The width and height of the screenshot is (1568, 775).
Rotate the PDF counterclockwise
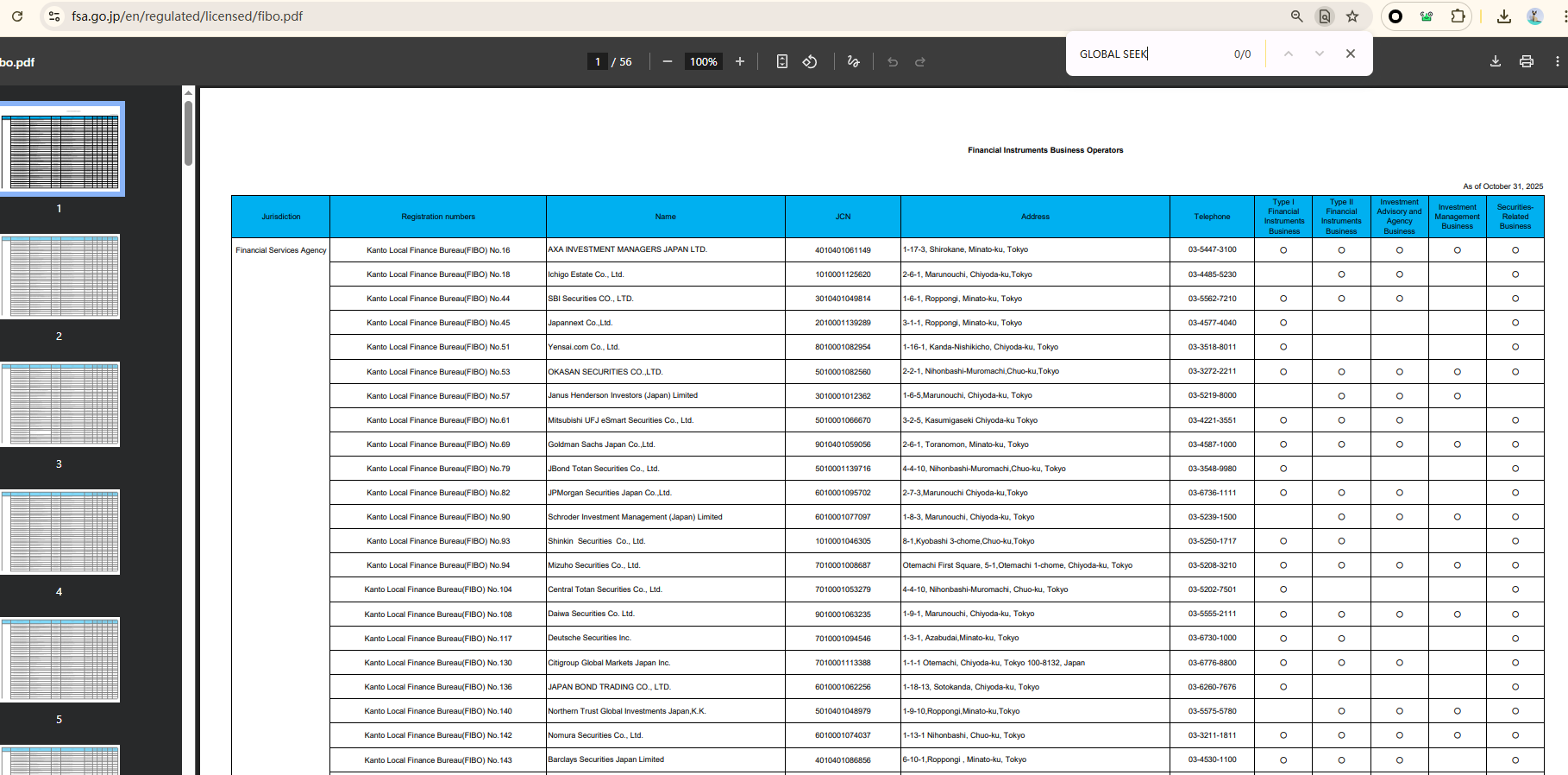pos(810,61)
